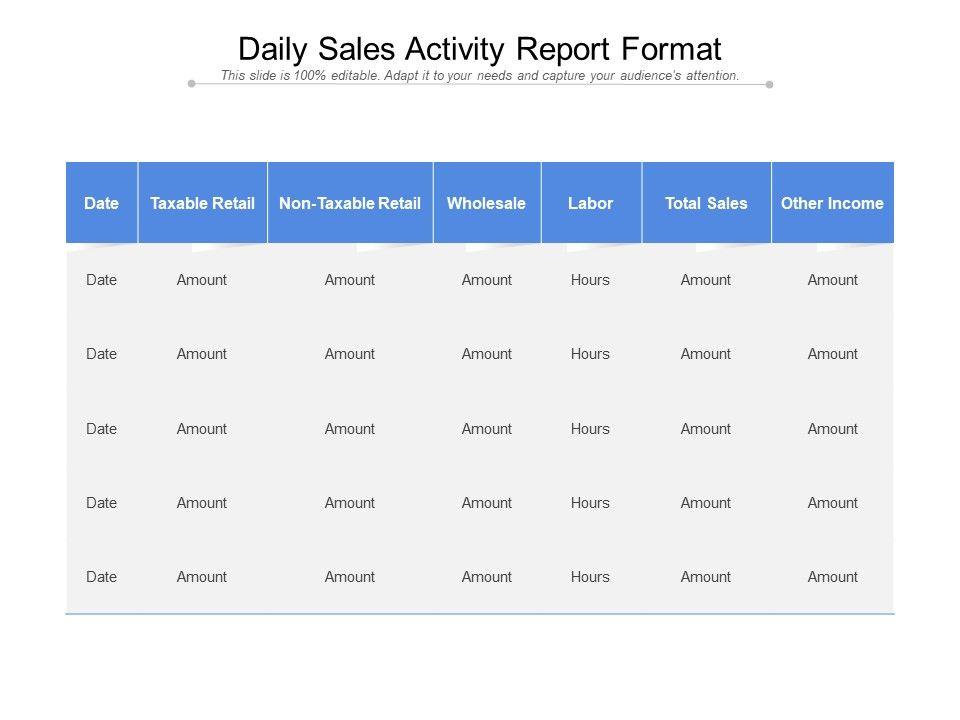Click the Wholesale Amount cell in the first row
The image size is (960, 720).
pyautogui.click(x=487, y=280)
